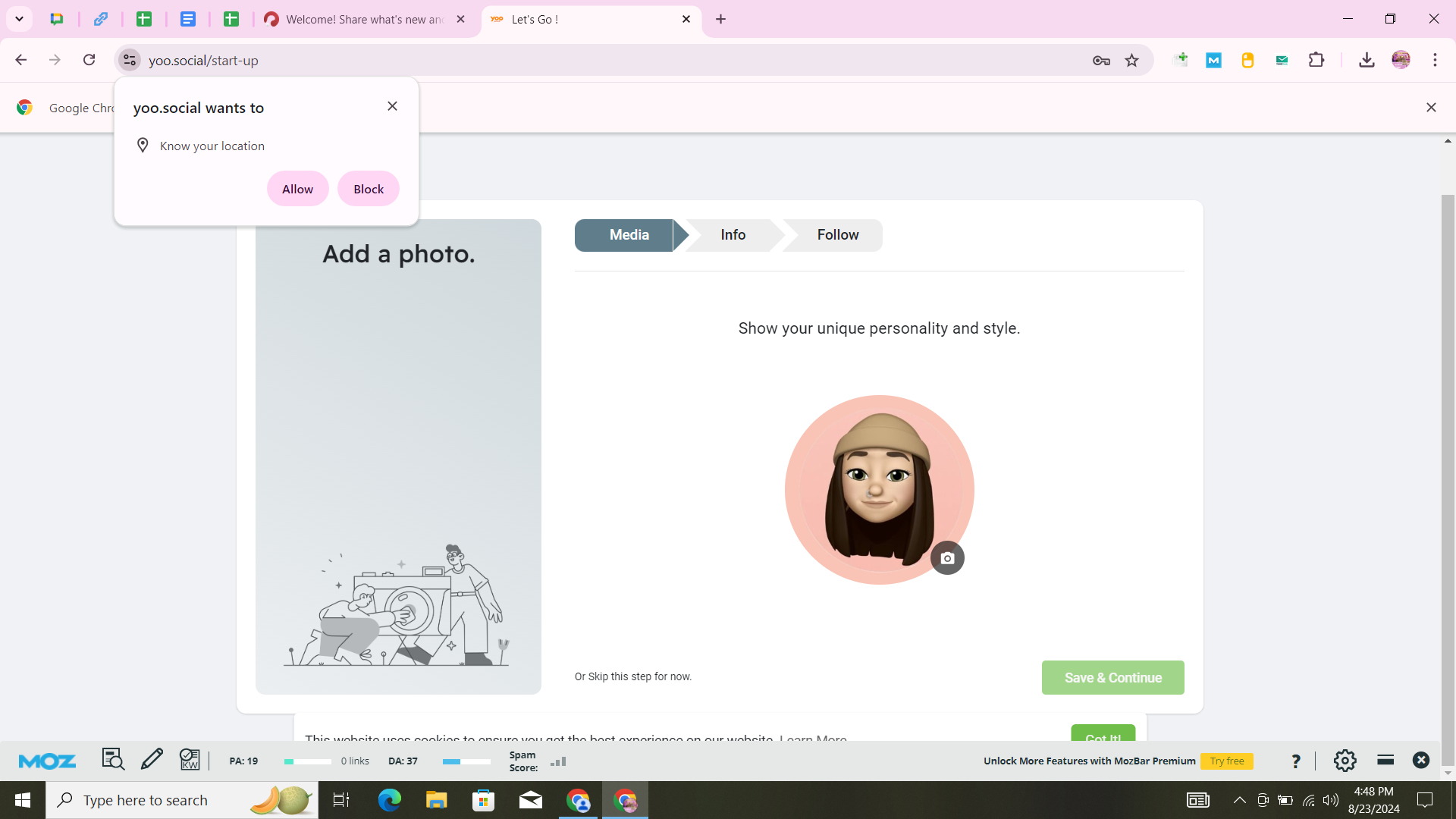Click the Domain Authority score bar
Viewport: 1456px width, 819px height.
466,761
